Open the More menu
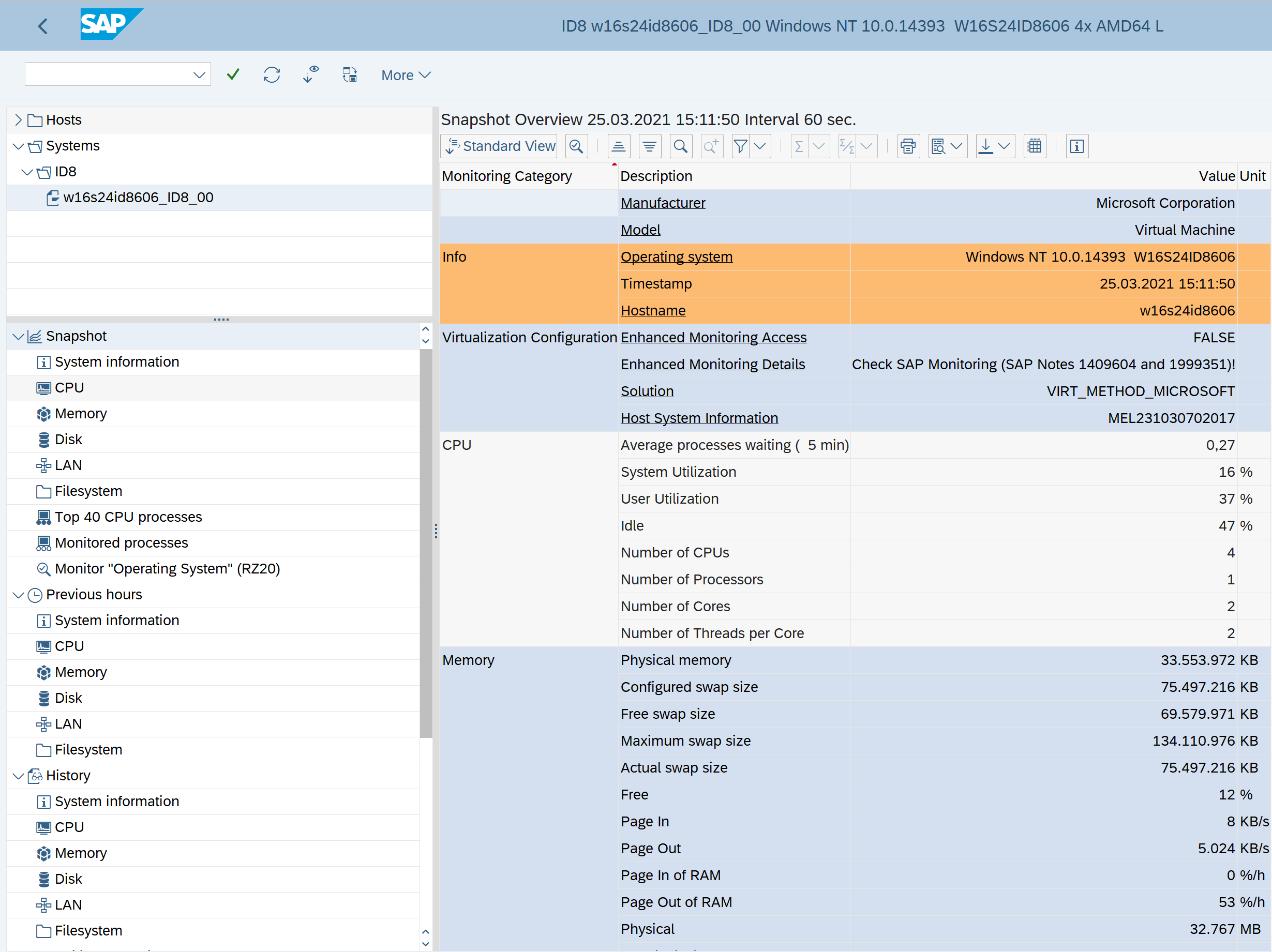This screenshot has height=952, width=1272. (406, 75)
